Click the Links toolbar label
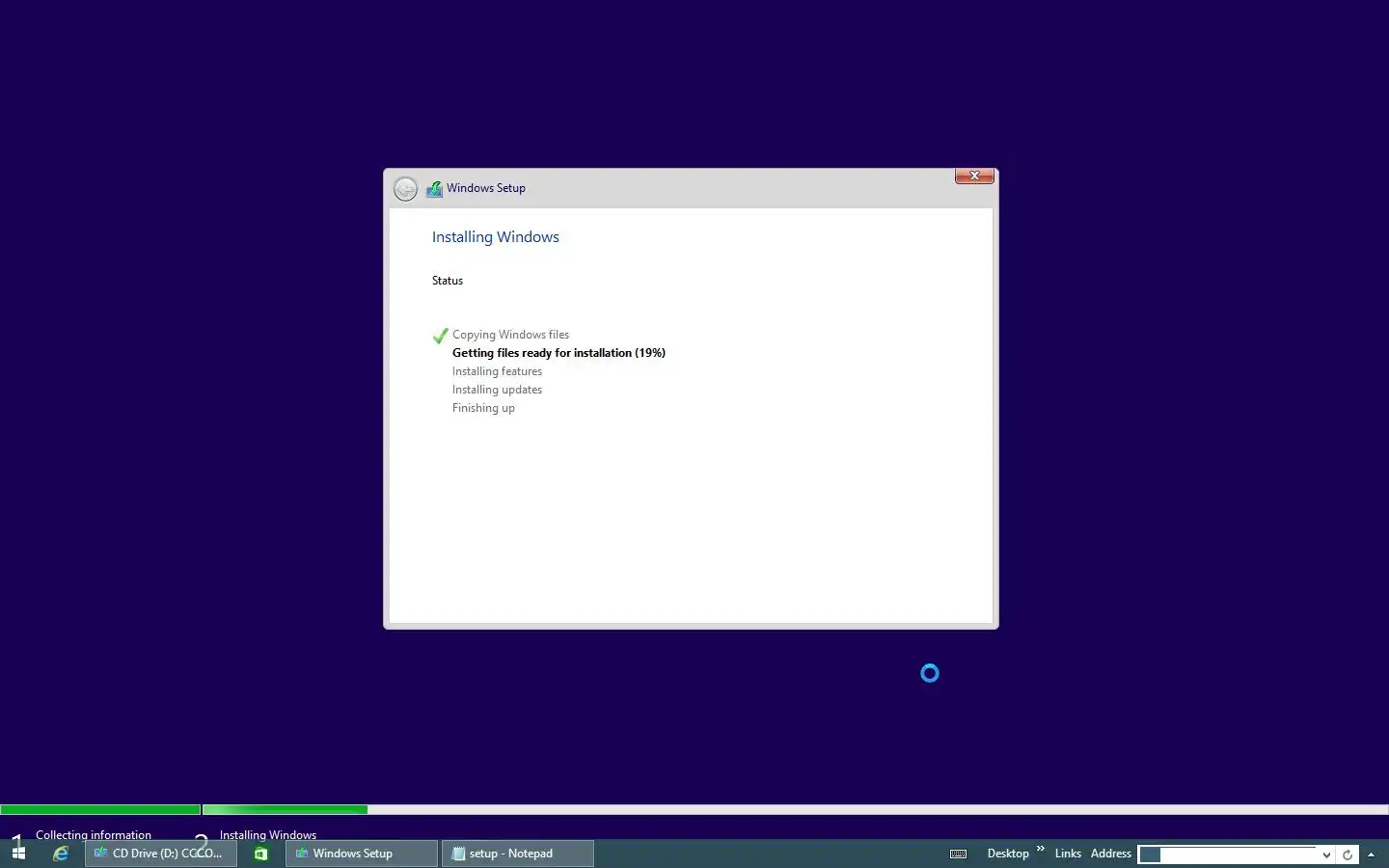1389x868 pixels. (1068, 854)
